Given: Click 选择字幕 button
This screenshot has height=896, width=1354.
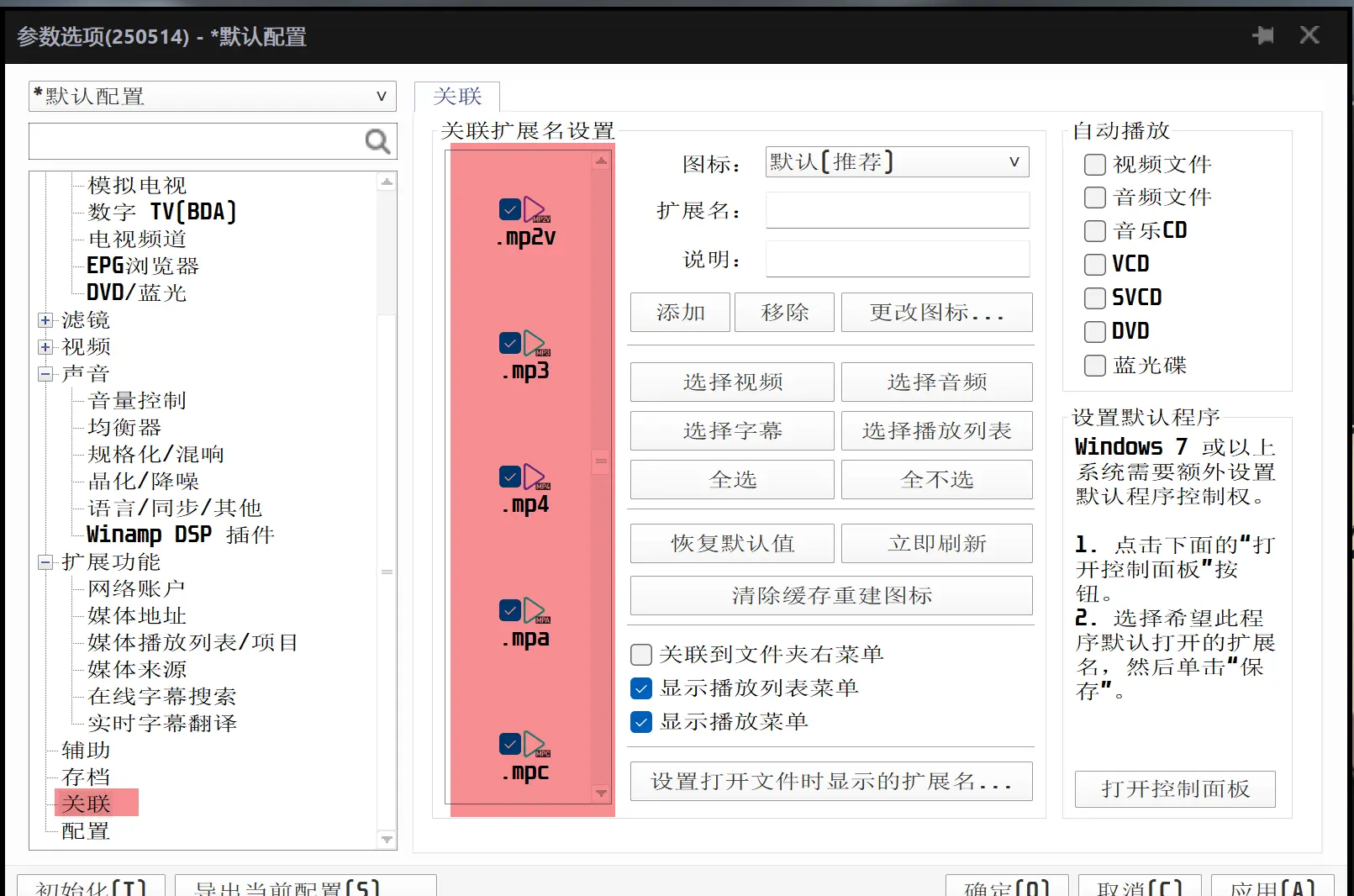Looking at the screenshot, I should tap(732, 431).
